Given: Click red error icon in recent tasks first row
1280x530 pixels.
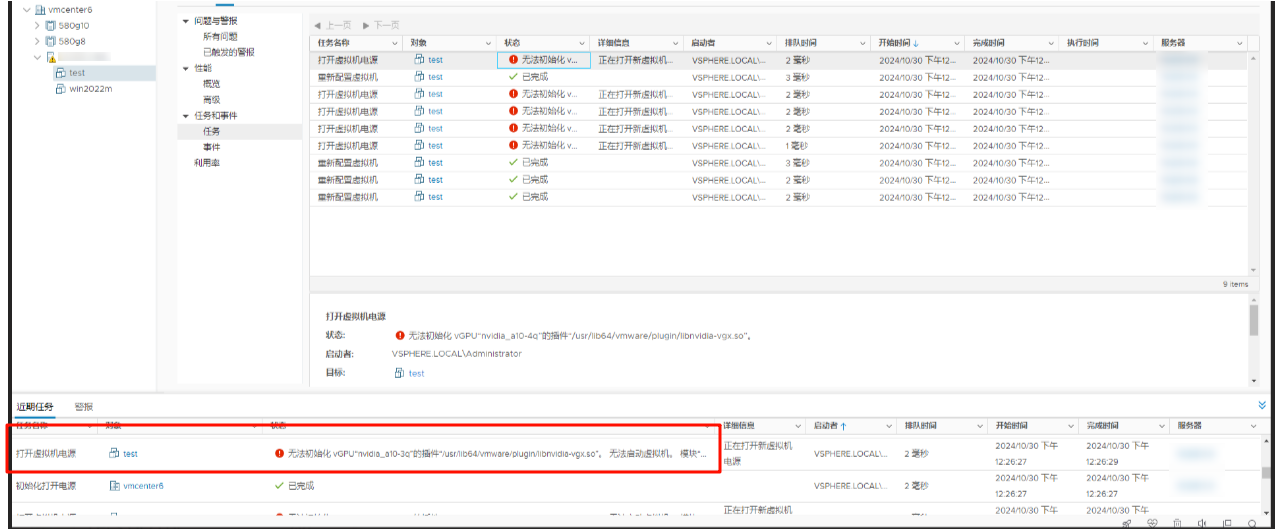Looking at the screenshot, I should click(279, 453).
